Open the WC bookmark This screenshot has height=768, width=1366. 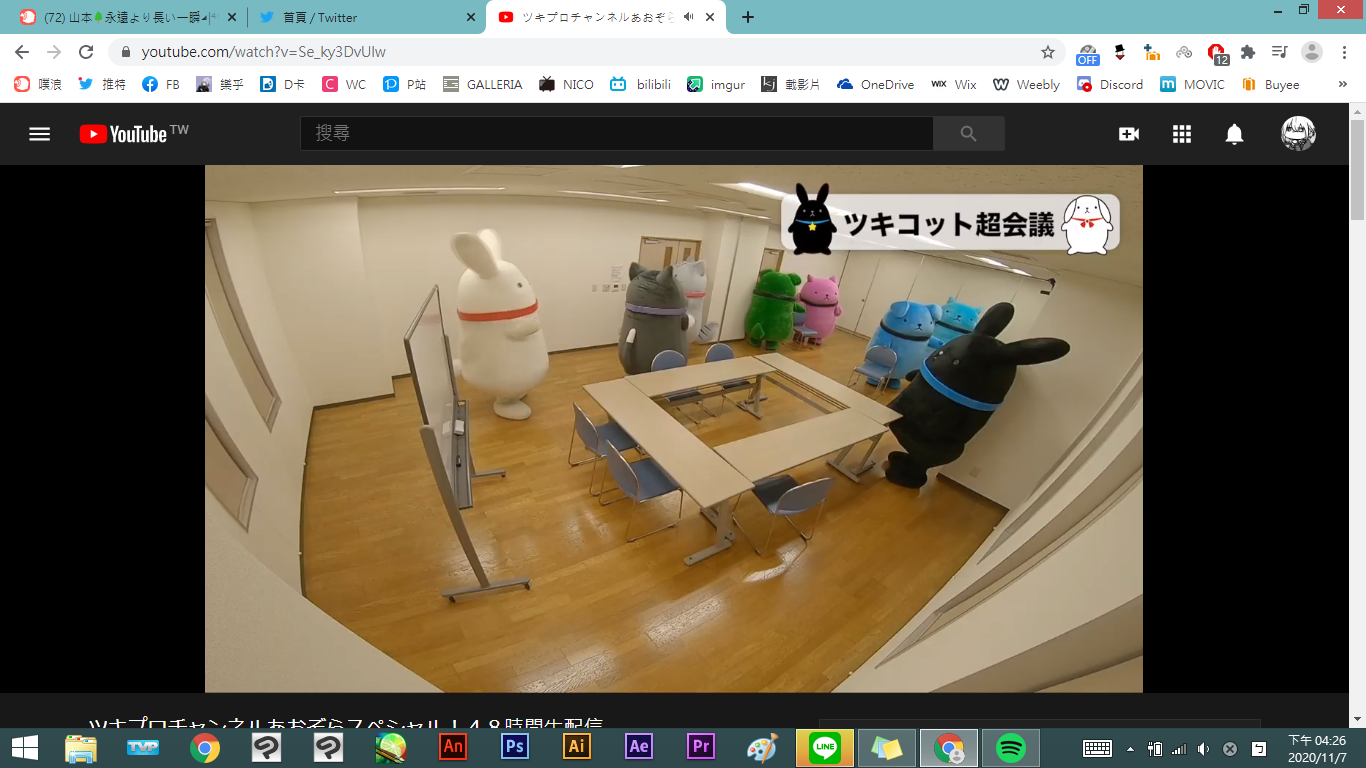point(344,85)
